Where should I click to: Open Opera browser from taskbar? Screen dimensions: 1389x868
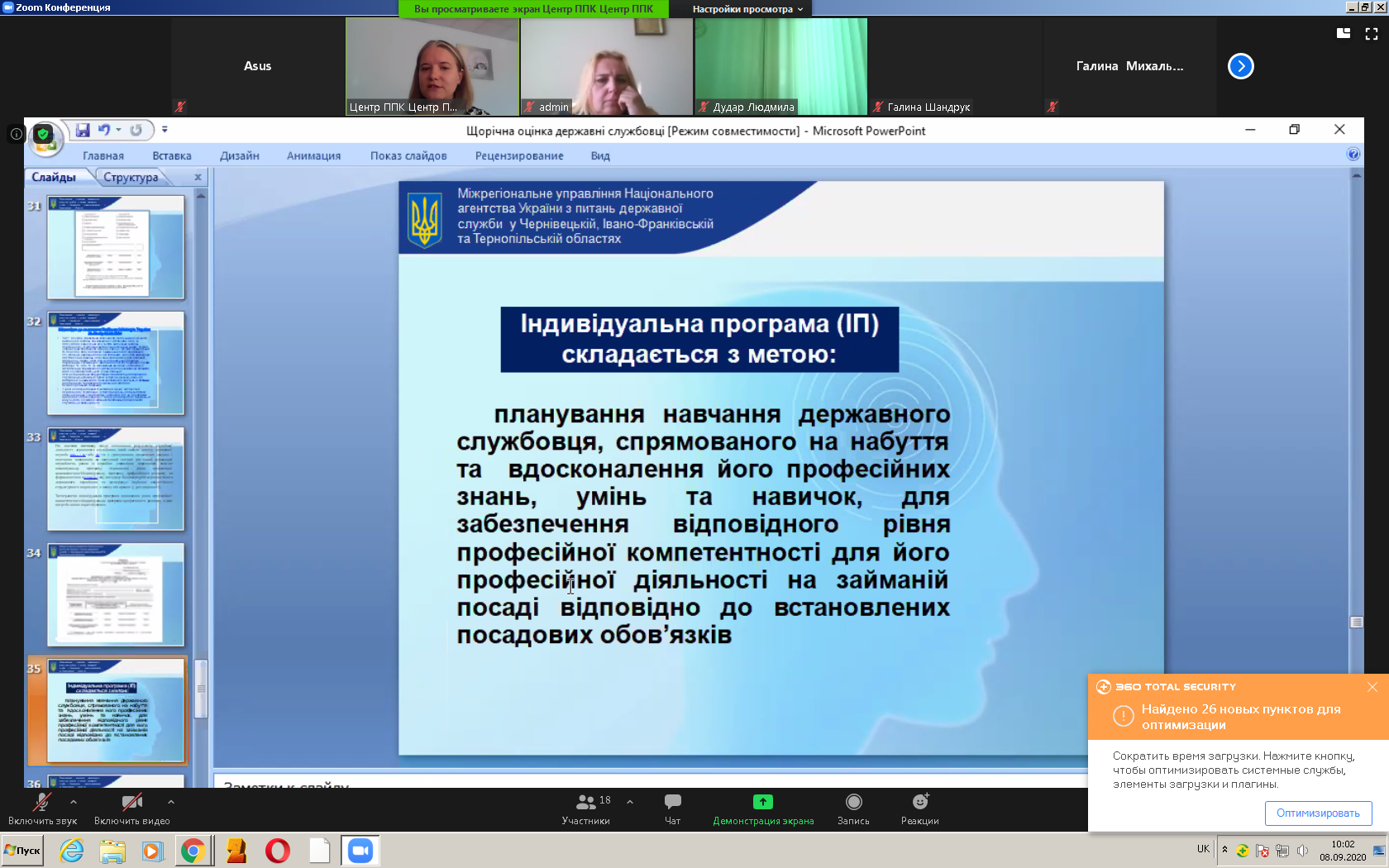(278, 850)
